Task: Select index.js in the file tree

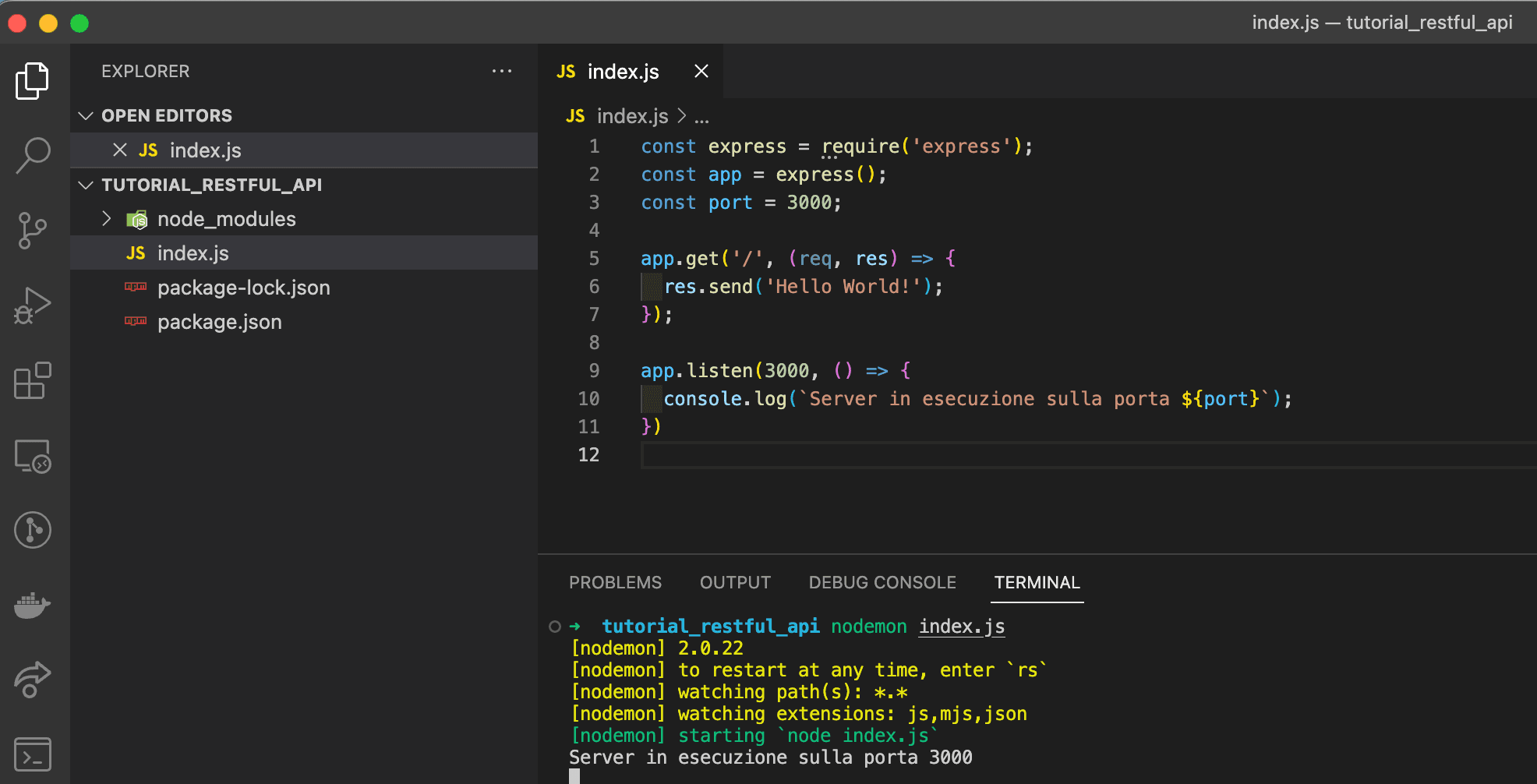Action: pyautogui.click(x=304, y=253)
